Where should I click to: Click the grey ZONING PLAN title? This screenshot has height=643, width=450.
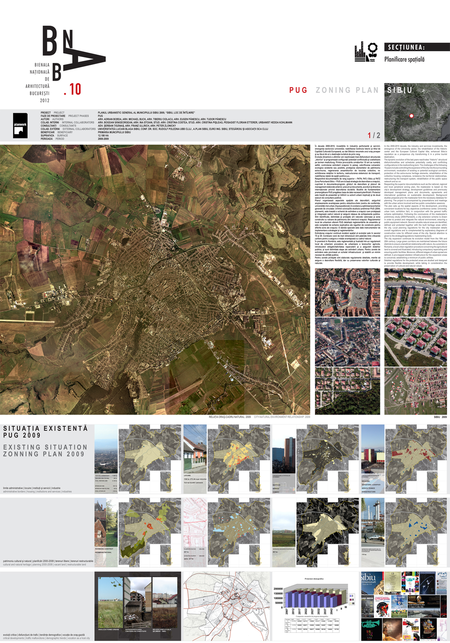click(x=347, y=90)
